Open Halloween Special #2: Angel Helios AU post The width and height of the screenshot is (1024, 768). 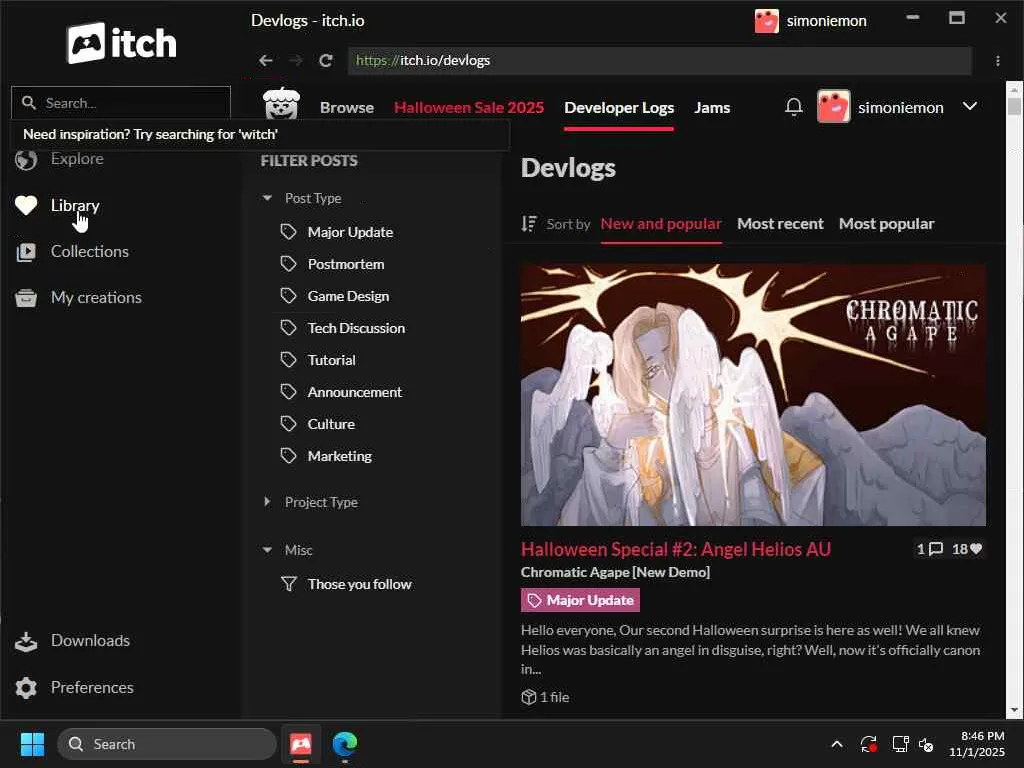click(x=675, y=549)
